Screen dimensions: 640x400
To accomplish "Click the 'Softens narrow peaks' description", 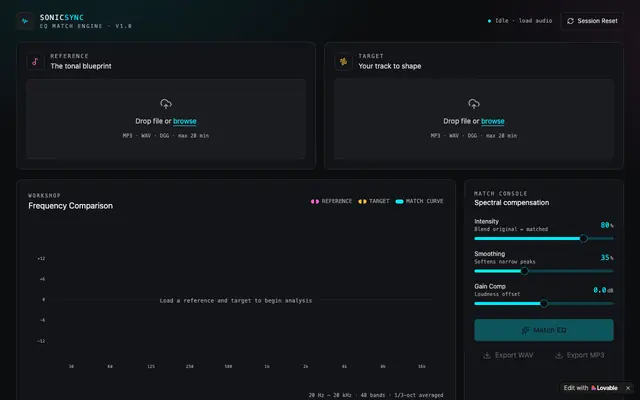I will 505,262.
